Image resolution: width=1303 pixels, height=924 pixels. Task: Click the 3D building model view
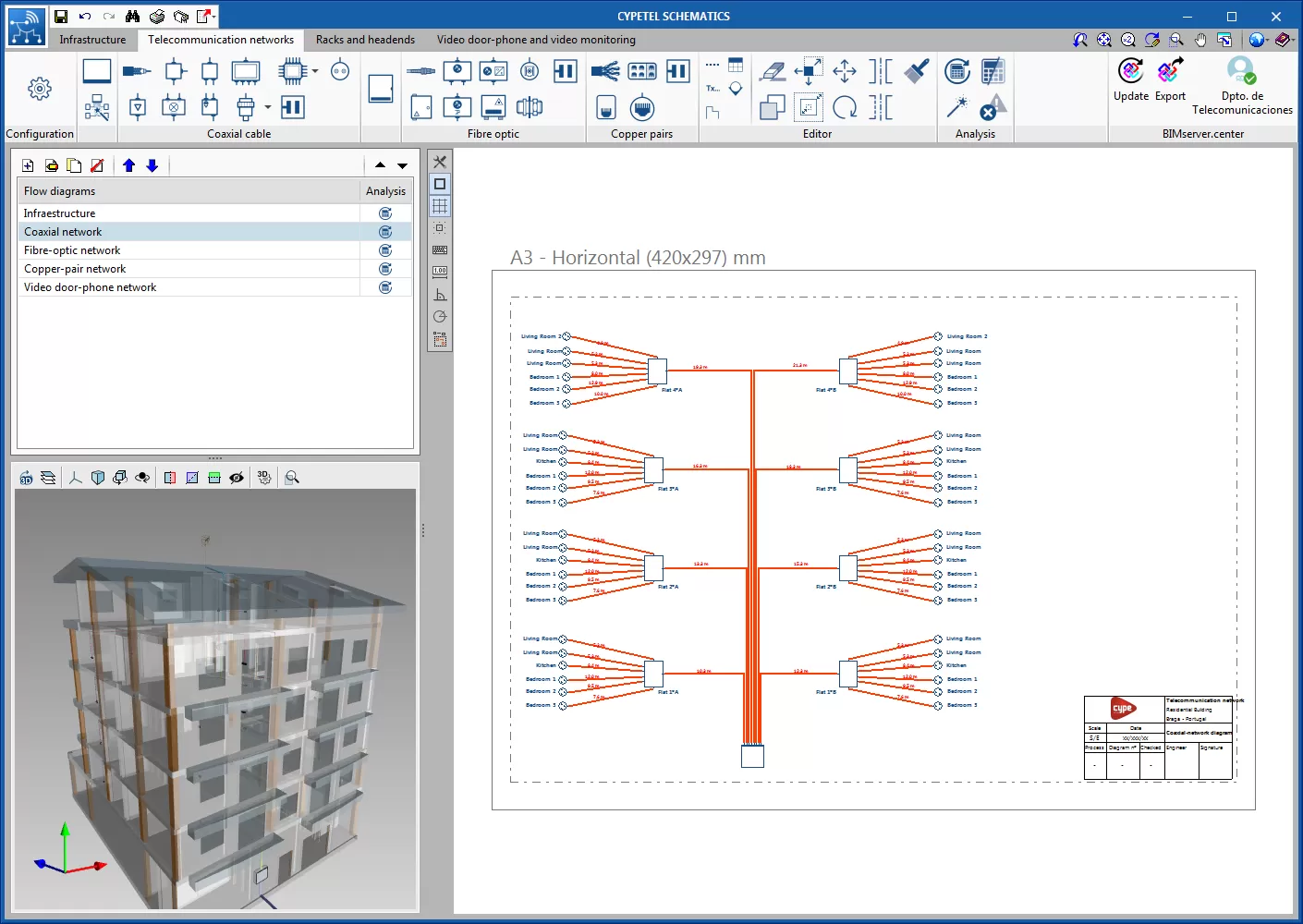(x=216, y=699)
